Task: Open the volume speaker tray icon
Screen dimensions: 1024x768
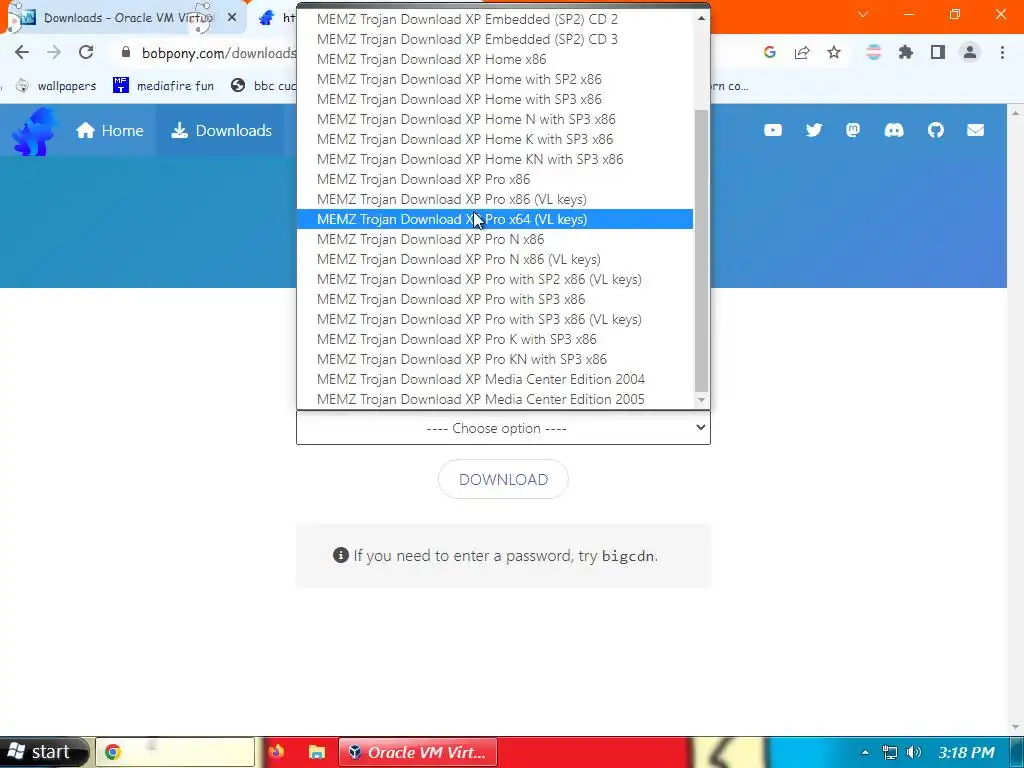Action: pyautogui.click(x=914, y=752)
